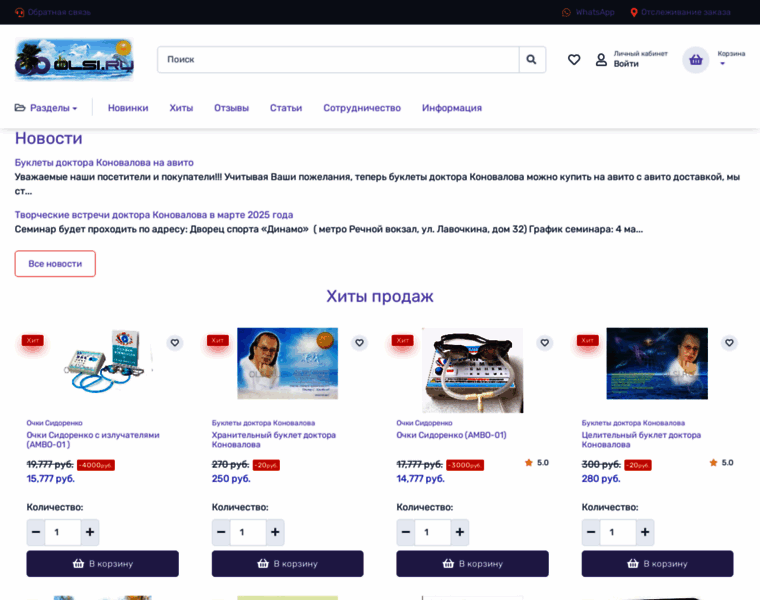
Task: Click the search magnifier button
Action: (532, 60)
